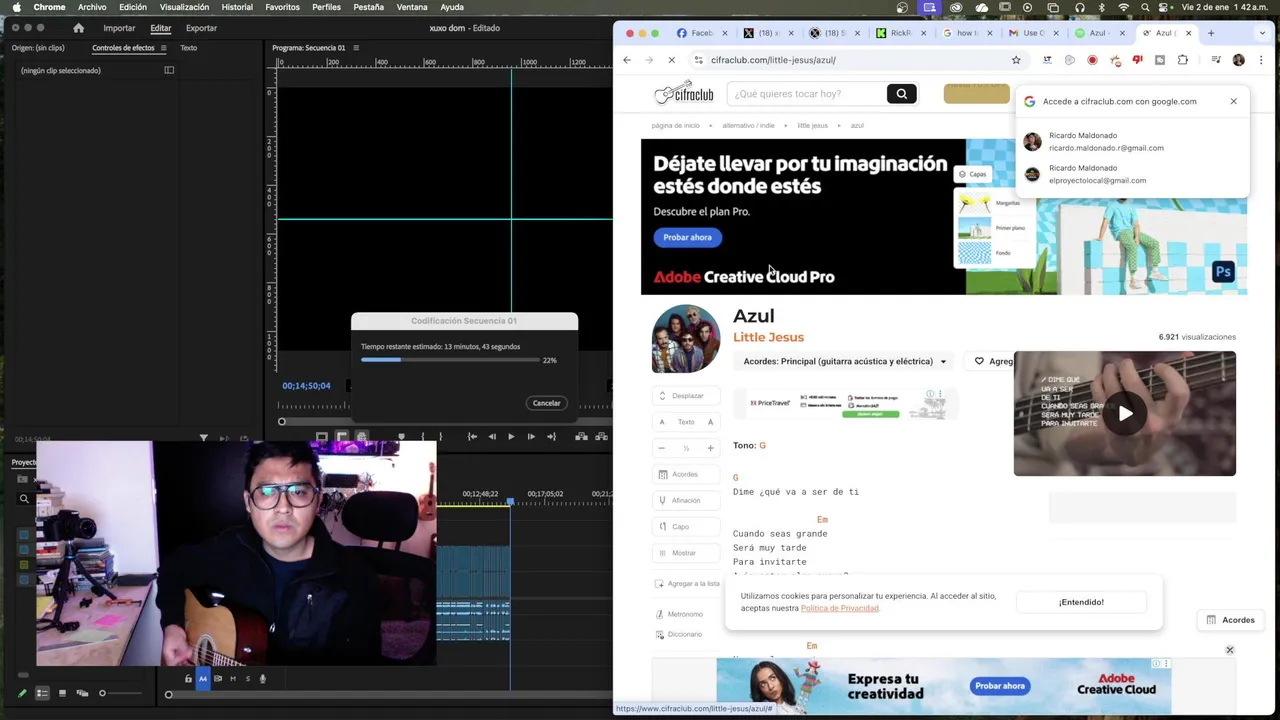Image resolution: width=1280 pixels, height=720 pixels.
Task: Cancel the sequence encoding
Action: 546,403
